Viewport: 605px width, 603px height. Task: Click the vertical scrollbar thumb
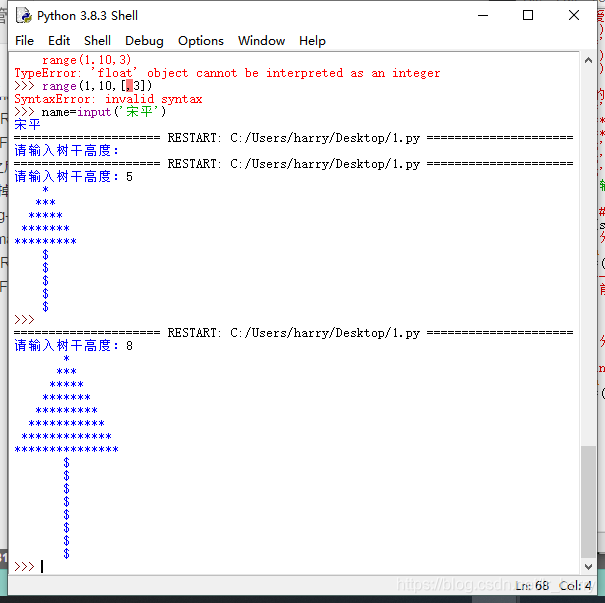(588, 502)
